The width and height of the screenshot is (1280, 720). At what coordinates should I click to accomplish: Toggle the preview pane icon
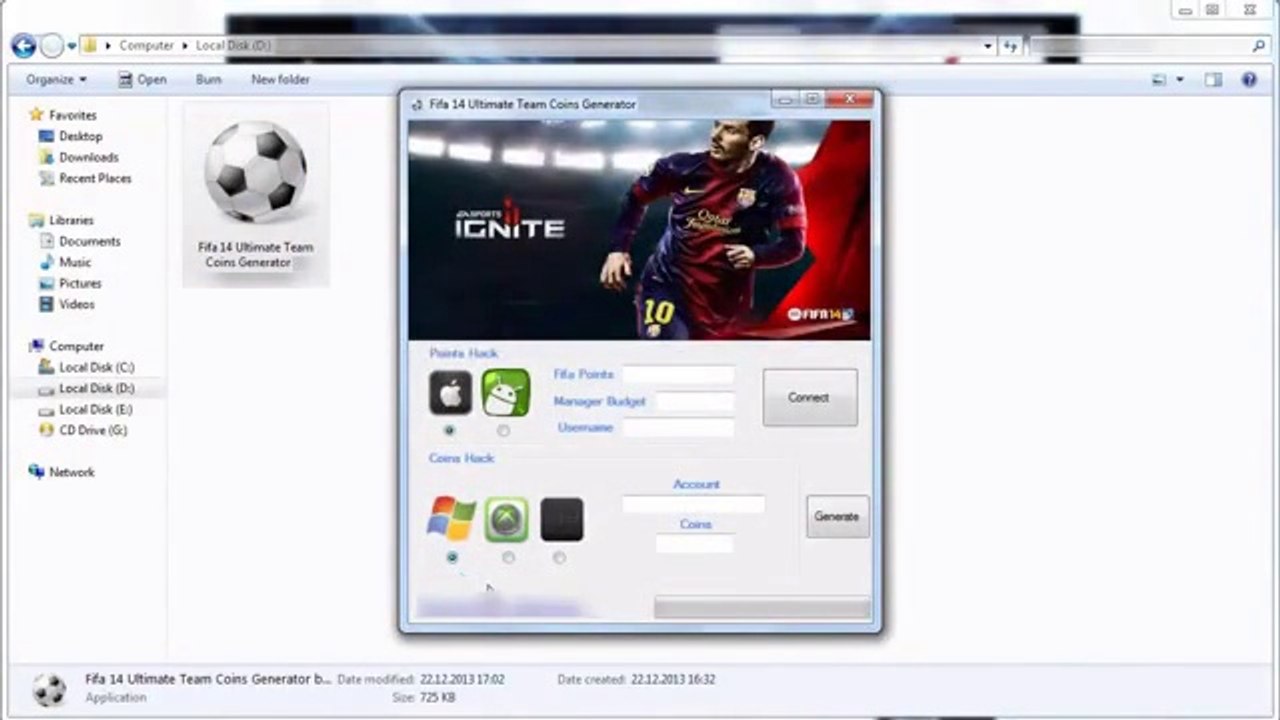[1213, 79]
